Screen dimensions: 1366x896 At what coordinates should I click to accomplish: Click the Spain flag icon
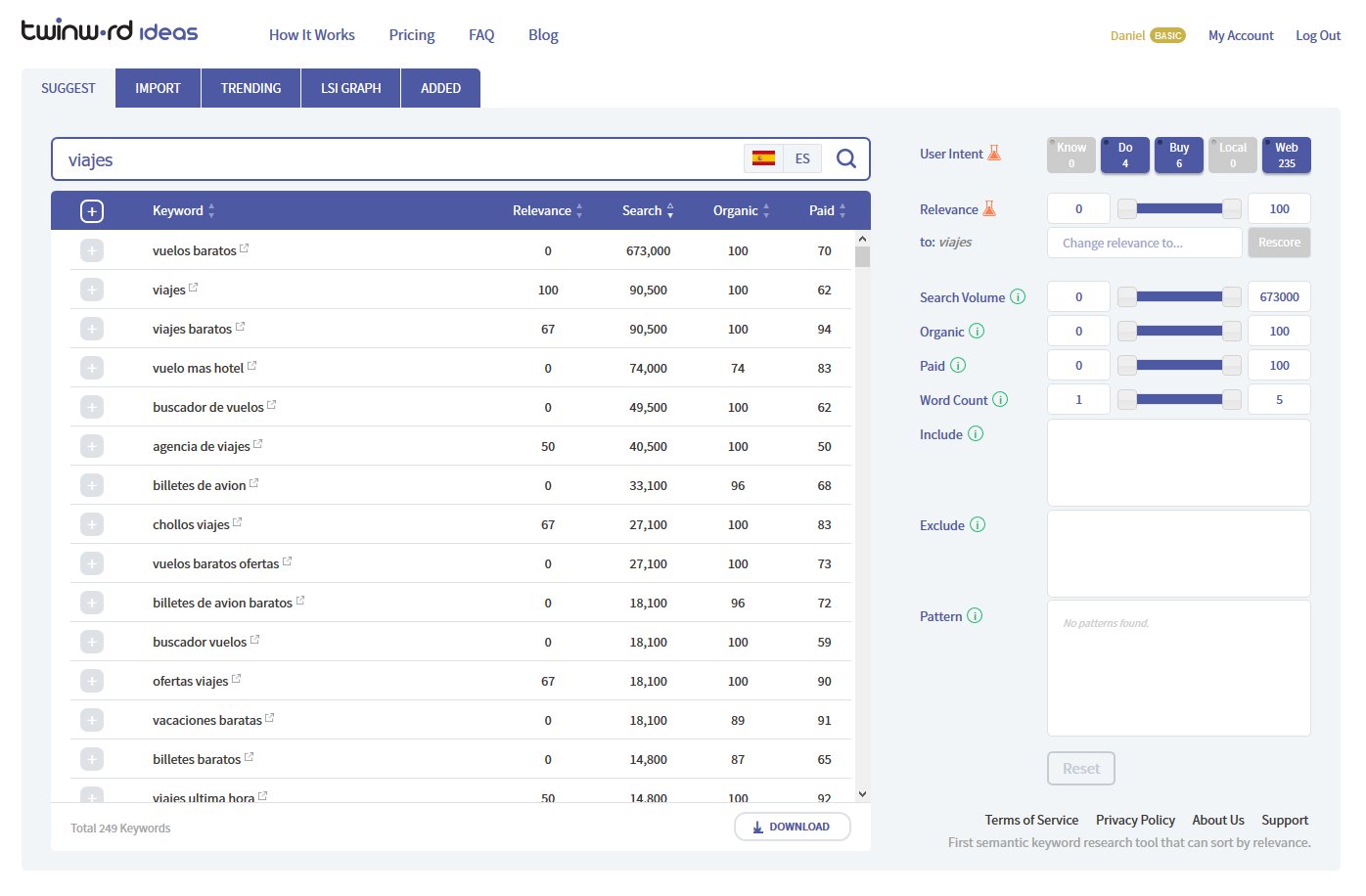point(763,158)
